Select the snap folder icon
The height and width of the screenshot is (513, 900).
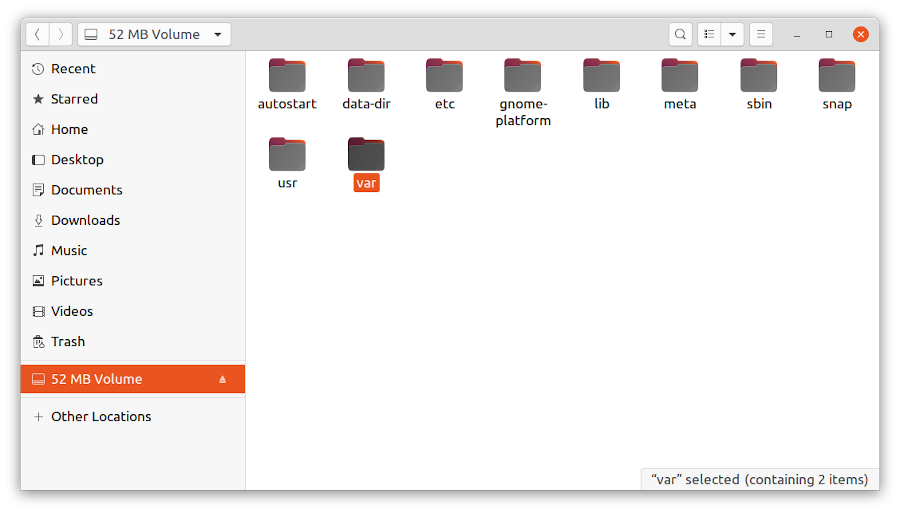pyautogui.click(x=837, y=75)
